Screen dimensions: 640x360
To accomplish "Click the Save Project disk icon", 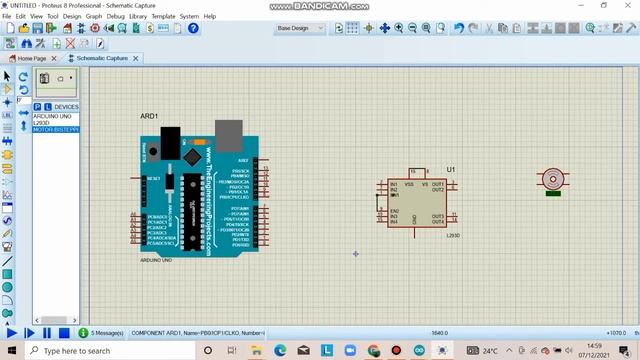I will pos(38,28).
